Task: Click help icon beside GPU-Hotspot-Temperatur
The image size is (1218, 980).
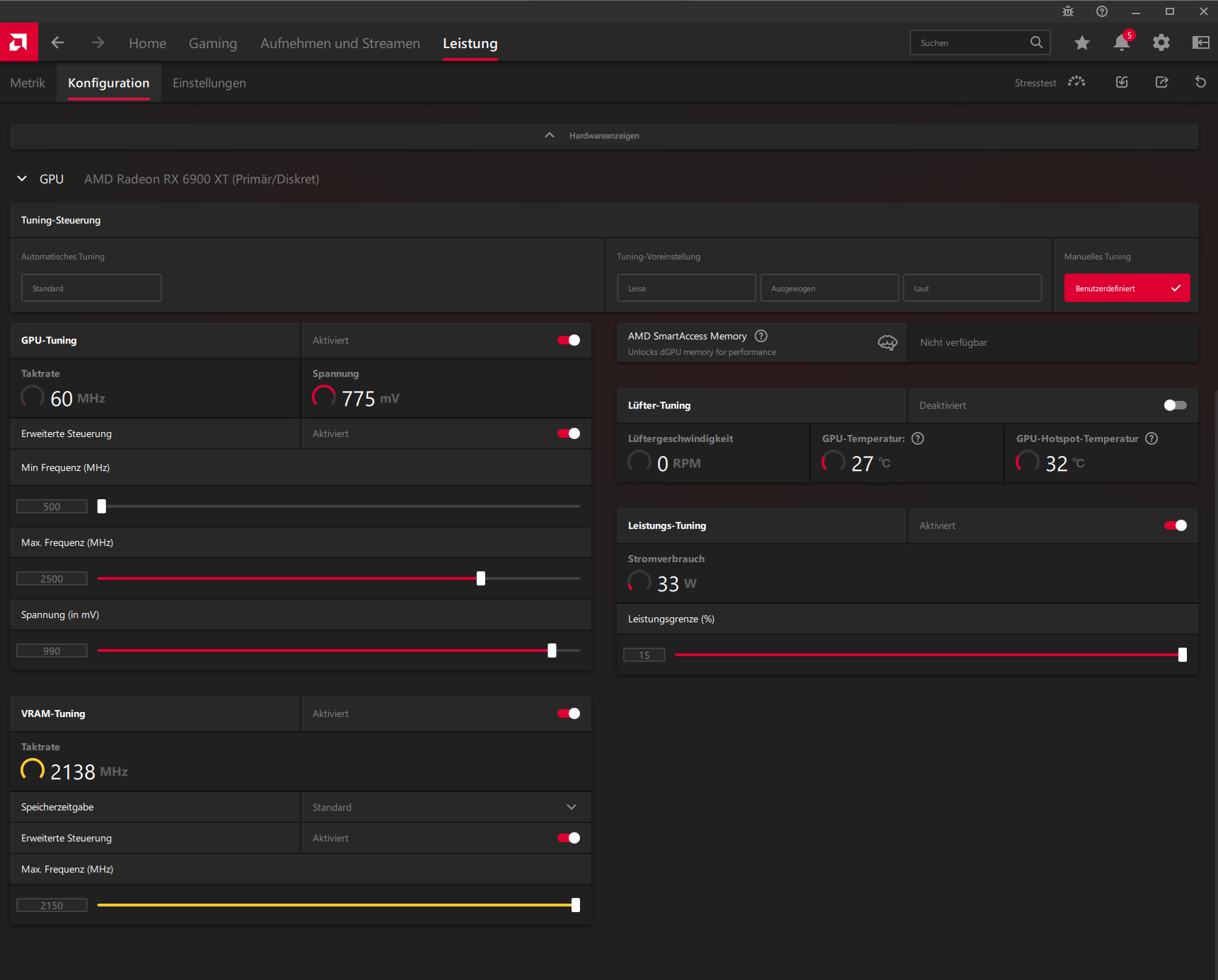Action: (1152, 438)
